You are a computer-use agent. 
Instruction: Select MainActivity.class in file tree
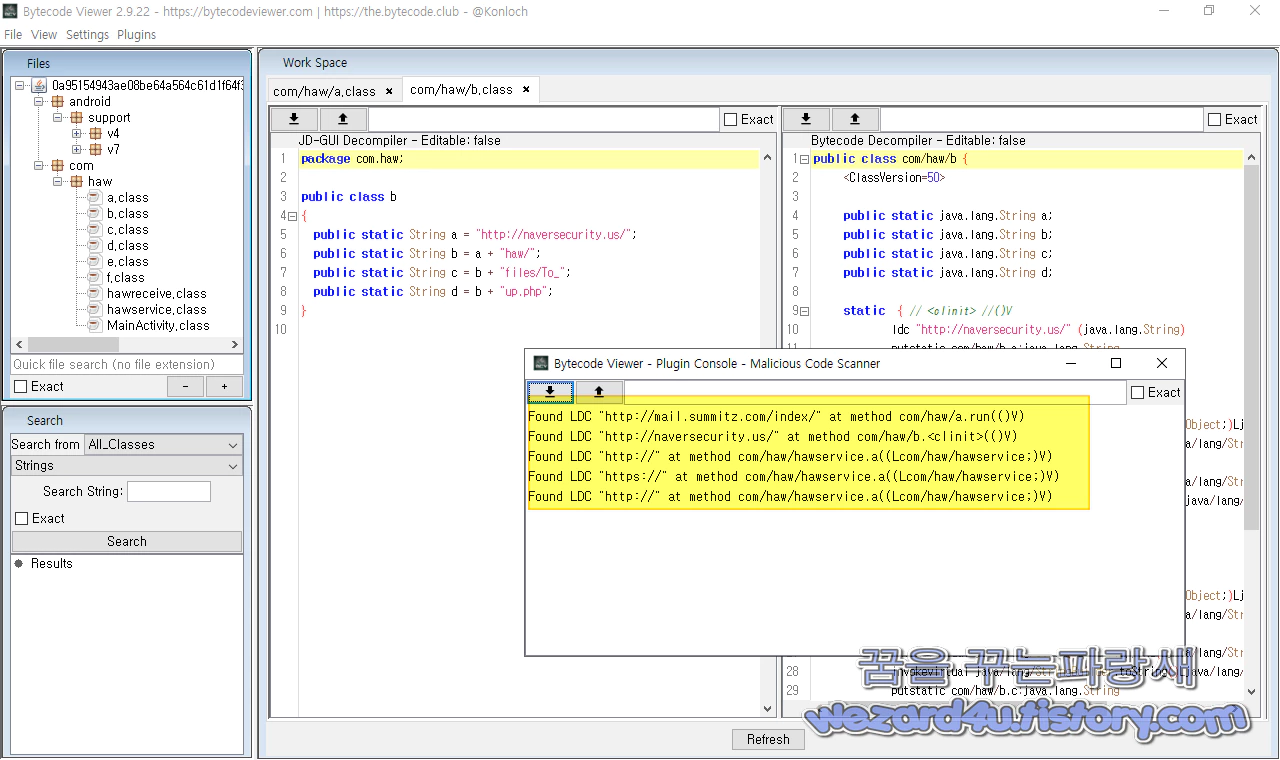(158, 326)
